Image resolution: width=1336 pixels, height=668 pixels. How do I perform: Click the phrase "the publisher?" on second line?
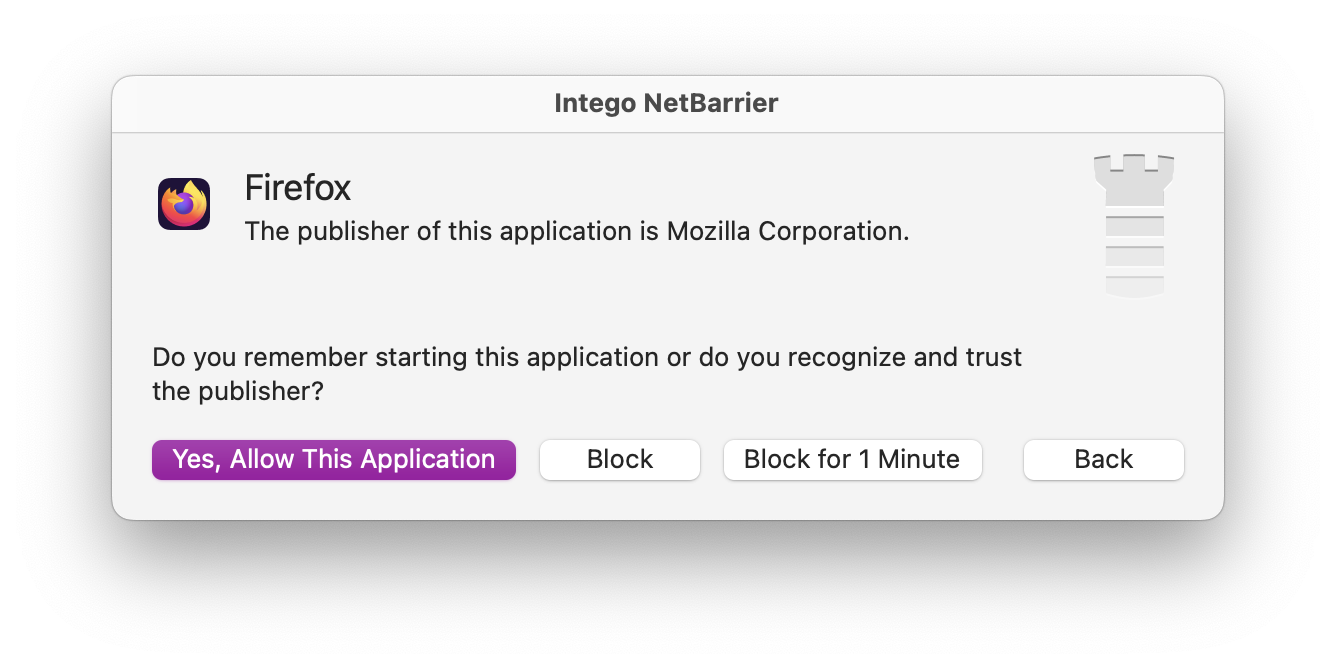point(238,391)
